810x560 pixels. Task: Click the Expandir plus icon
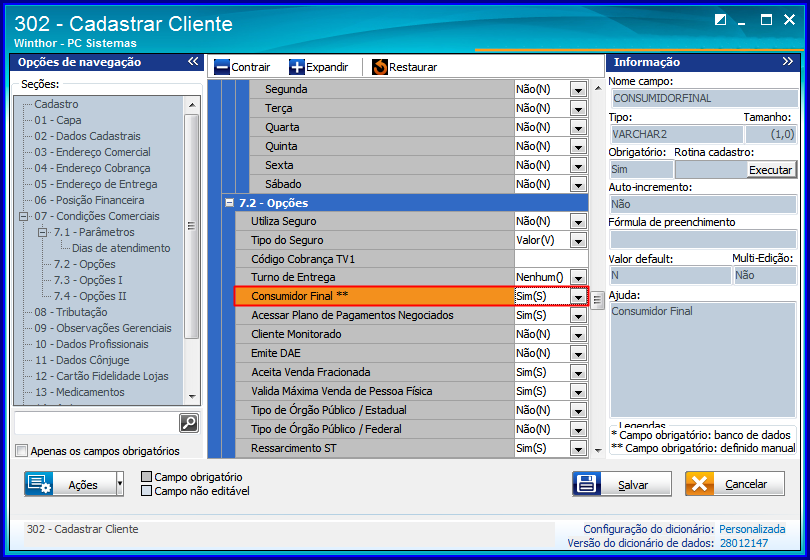[x=297, y=67]
